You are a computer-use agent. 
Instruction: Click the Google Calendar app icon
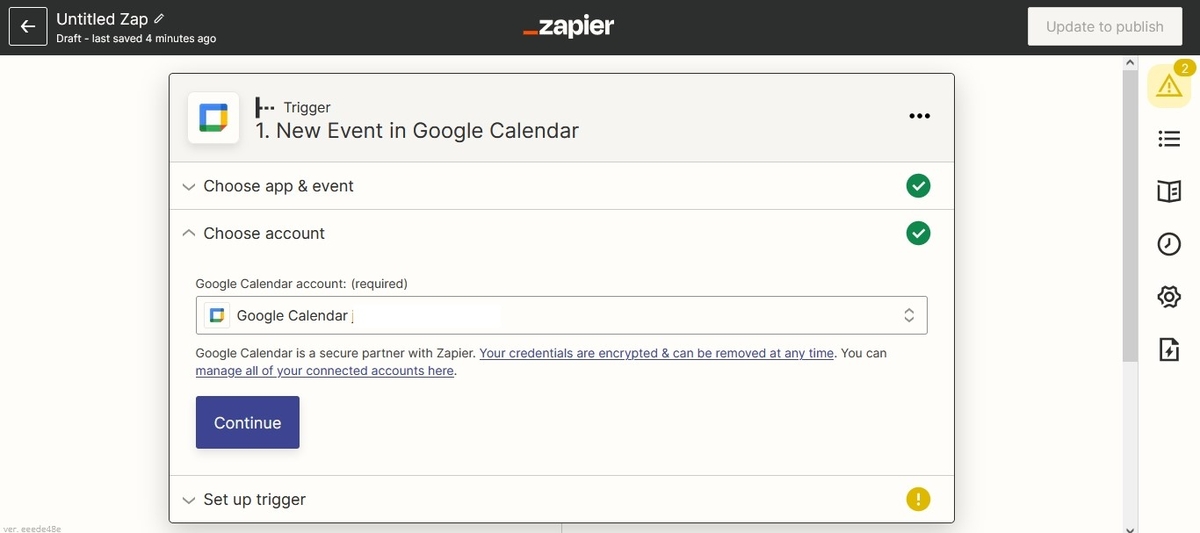coord(213,118)
